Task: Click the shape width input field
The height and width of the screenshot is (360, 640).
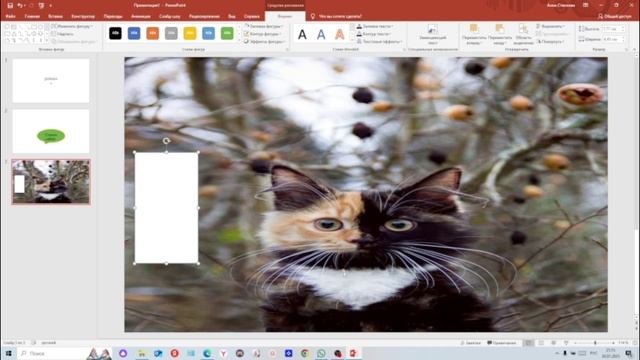Action: pyautogui.click(x=613, y=39)
